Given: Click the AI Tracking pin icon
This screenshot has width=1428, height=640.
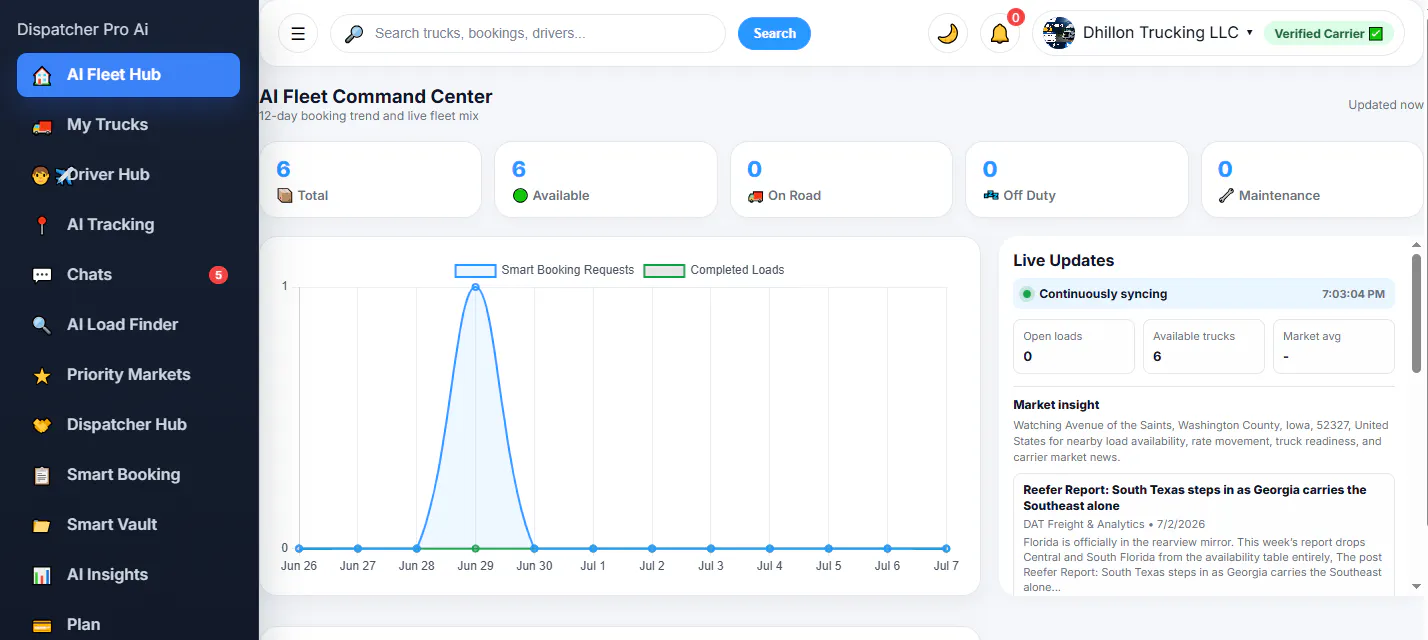Looking at the screenshot, I should [42, 226].
